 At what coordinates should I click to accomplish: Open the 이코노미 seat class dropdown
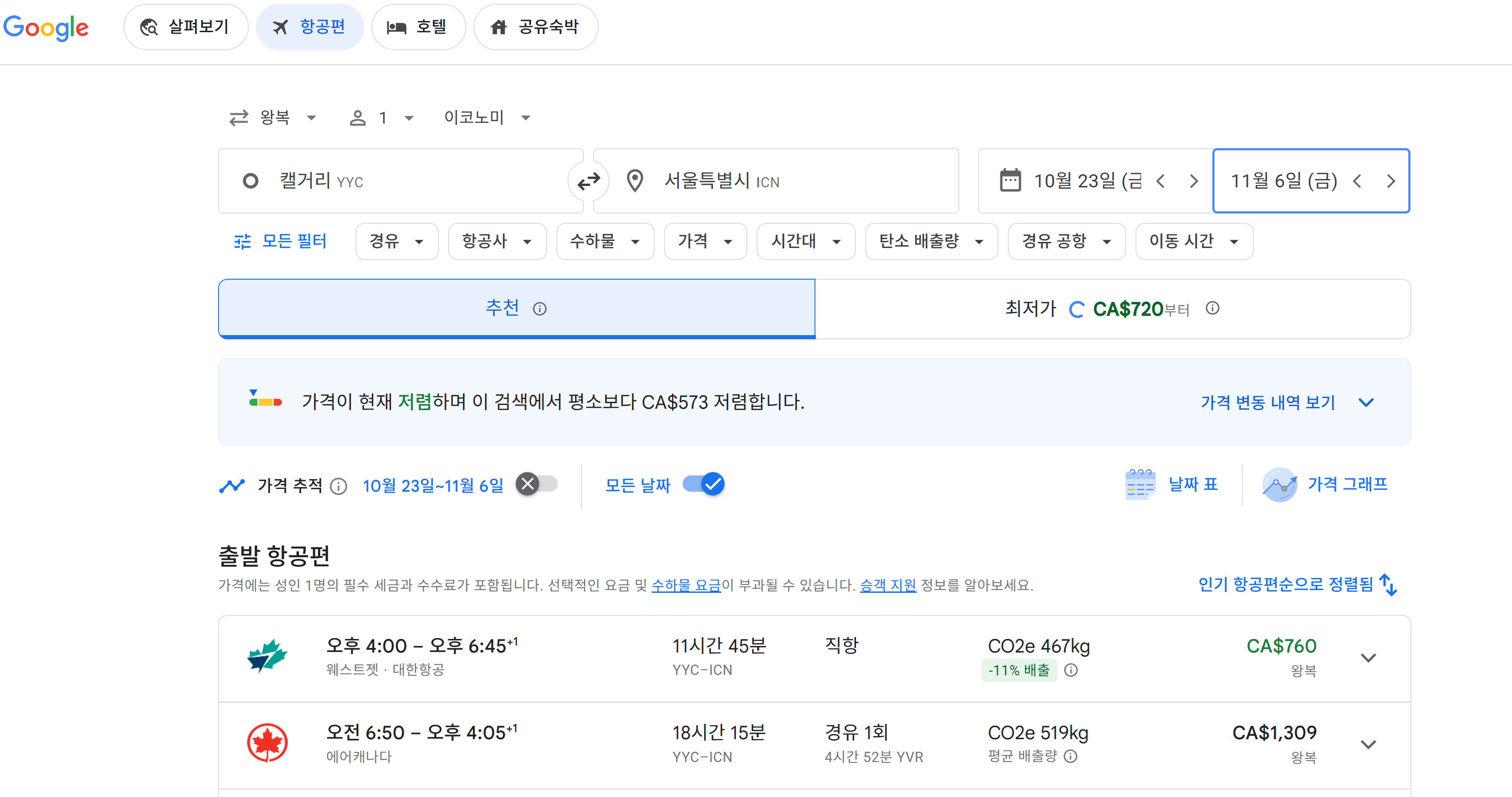[x=487, y=118]
